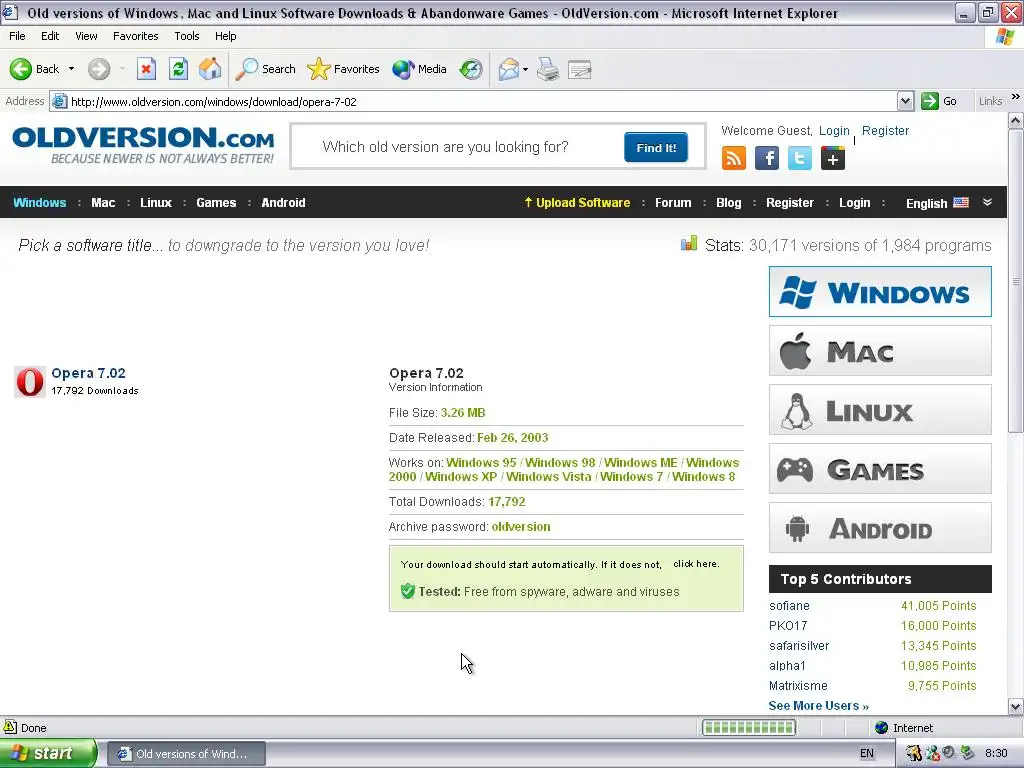The height and width of the screenshot is (768, 1024).
Task: Open the Blog link in nav bar
Action: [x=728, y=202]
